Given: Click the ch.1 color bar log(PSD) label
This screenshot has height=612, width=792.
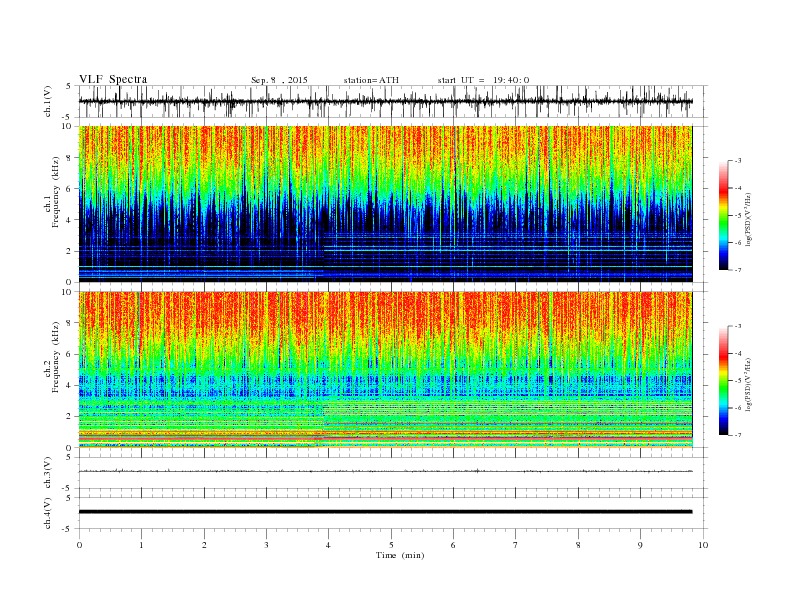Looking at the screenshot, I should 749,219.
